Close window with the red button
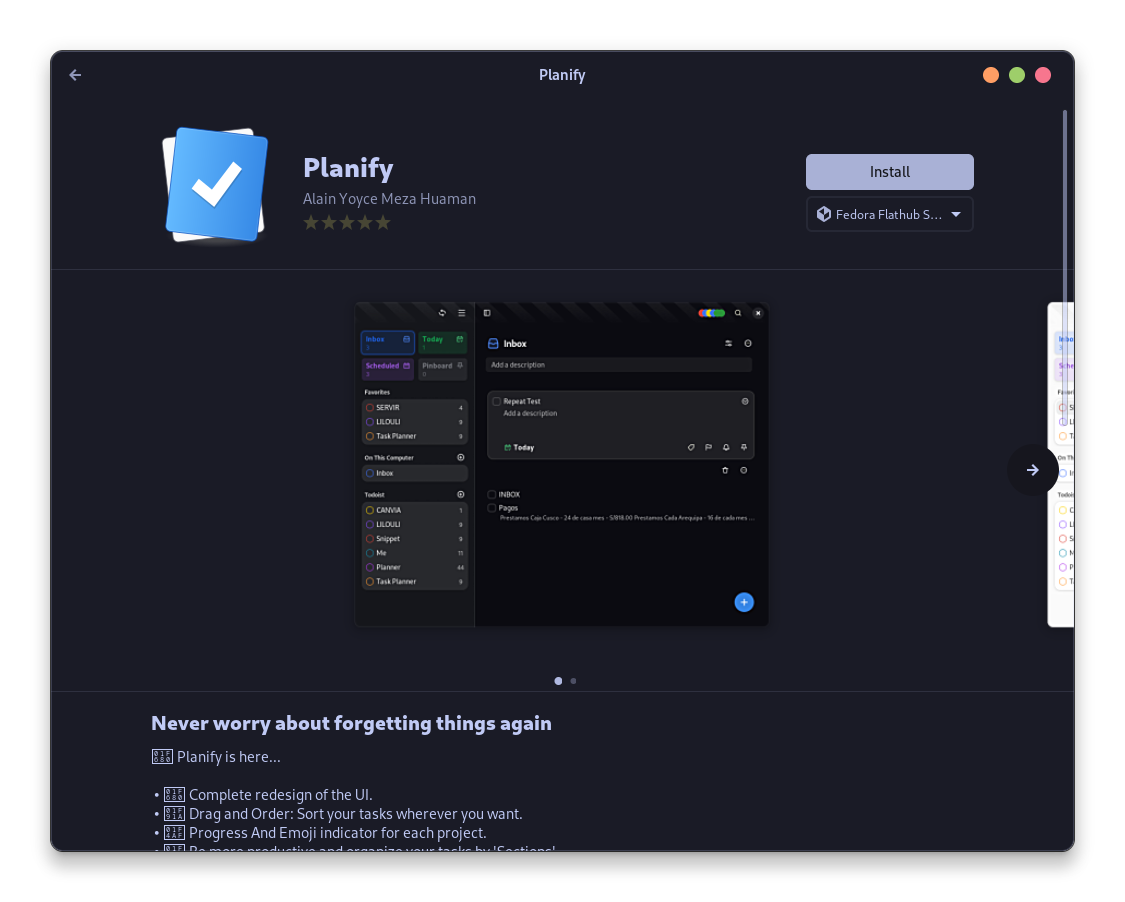The image size is (1125, 902). [1043, 75]
